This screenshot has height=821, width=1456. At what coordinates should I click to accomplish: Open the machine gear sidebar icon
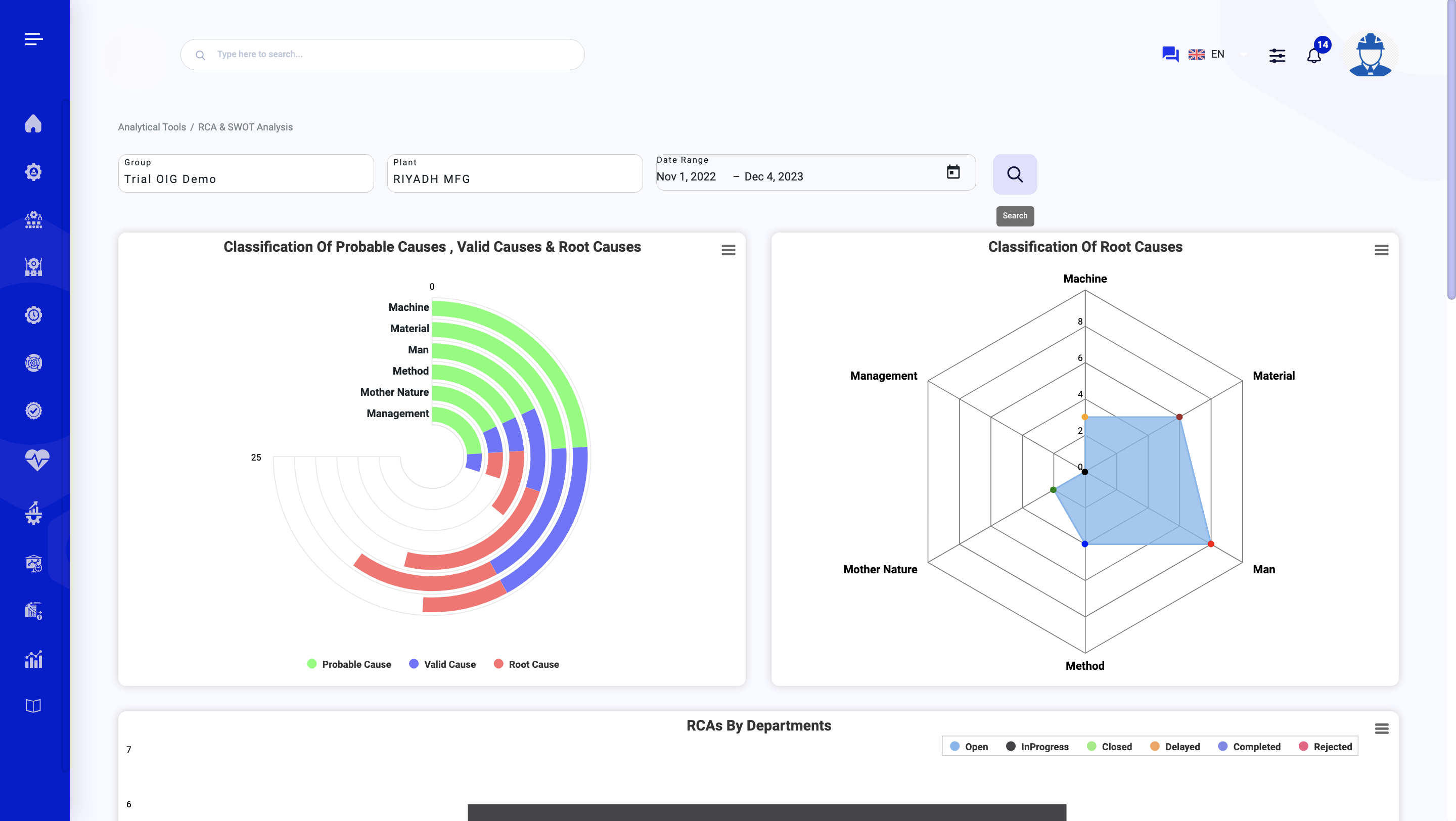click(x=33, y=267)
